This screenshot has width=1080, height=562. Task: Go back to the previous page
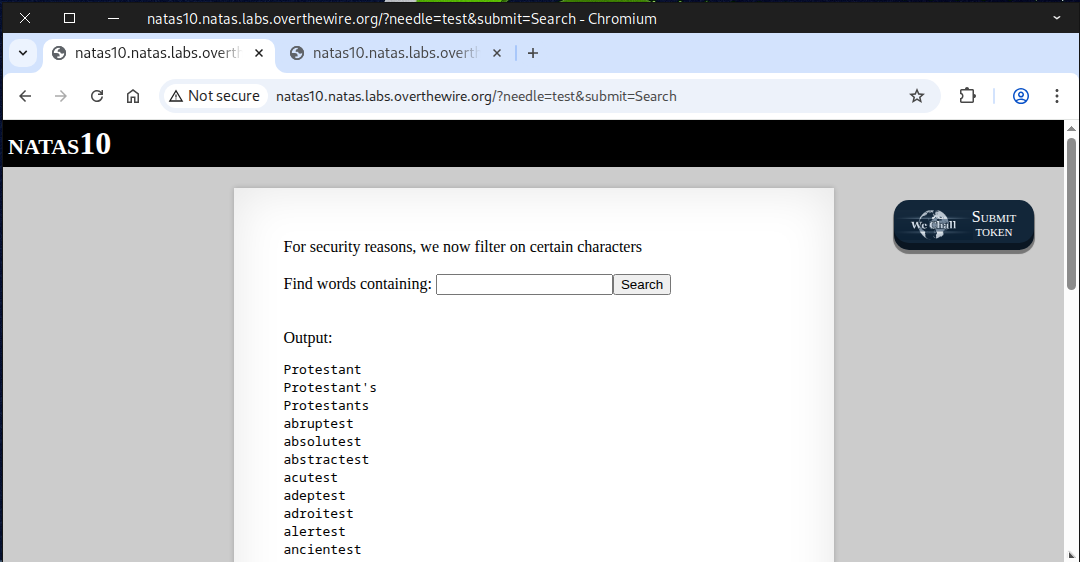(x=26, y=96)
